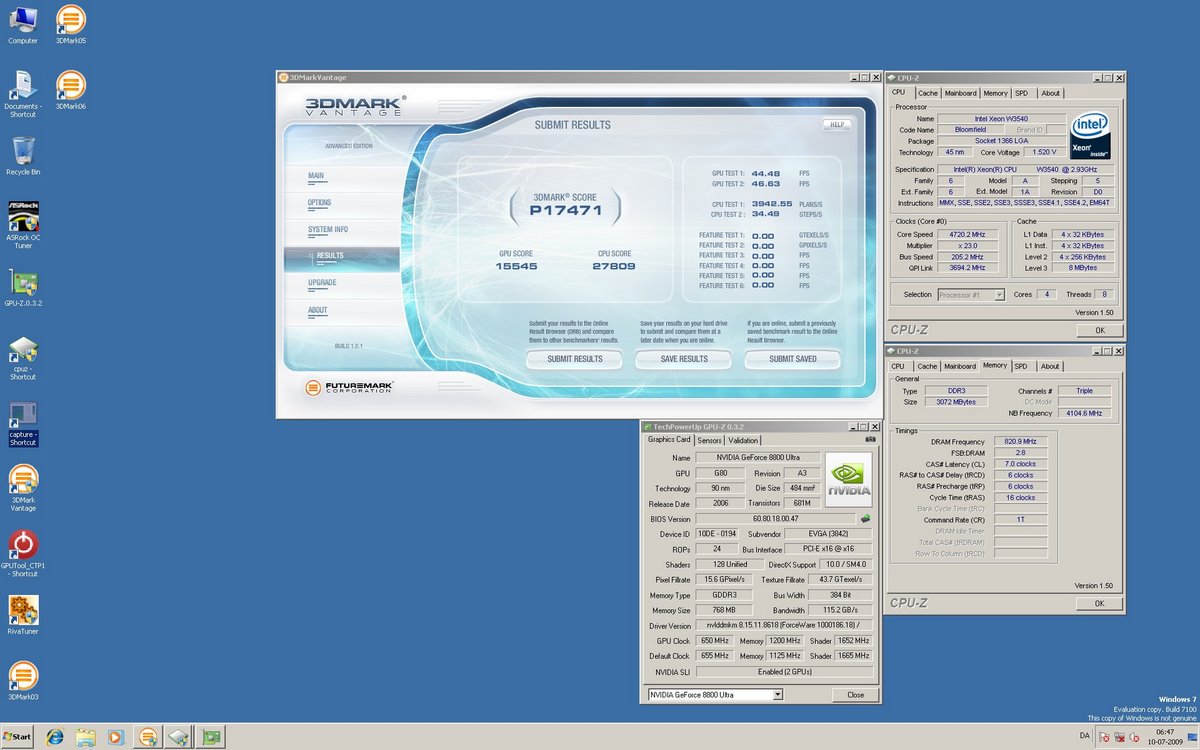Open Windows Media Player on the taskbar
Image resolution: width=1200 pixels, height=750 pixels.
[115, 737]
